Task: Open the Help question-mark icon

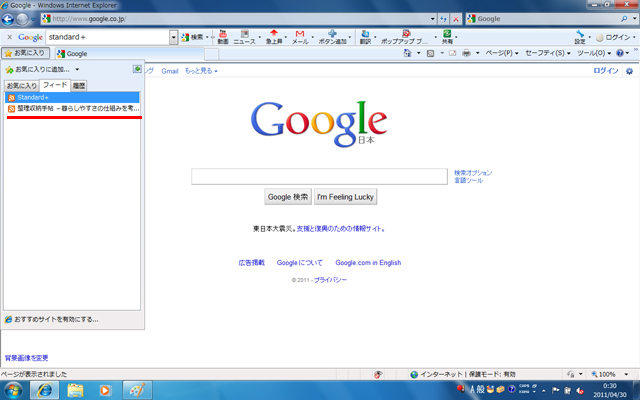Action: pyautogui.click(x=620, y=53)
